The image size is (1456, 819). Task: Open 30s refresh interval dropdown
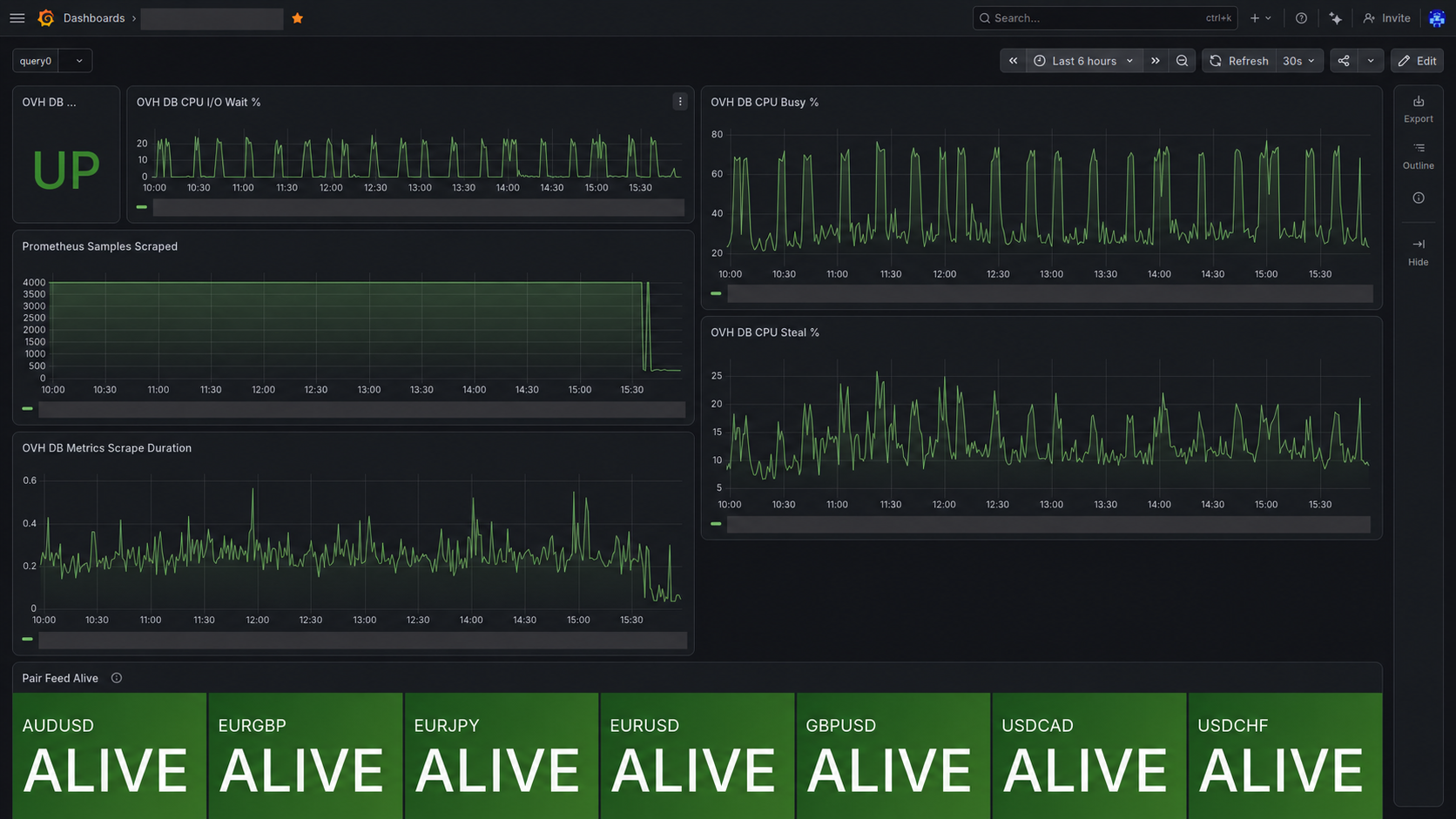click(x=1299, y=61)
